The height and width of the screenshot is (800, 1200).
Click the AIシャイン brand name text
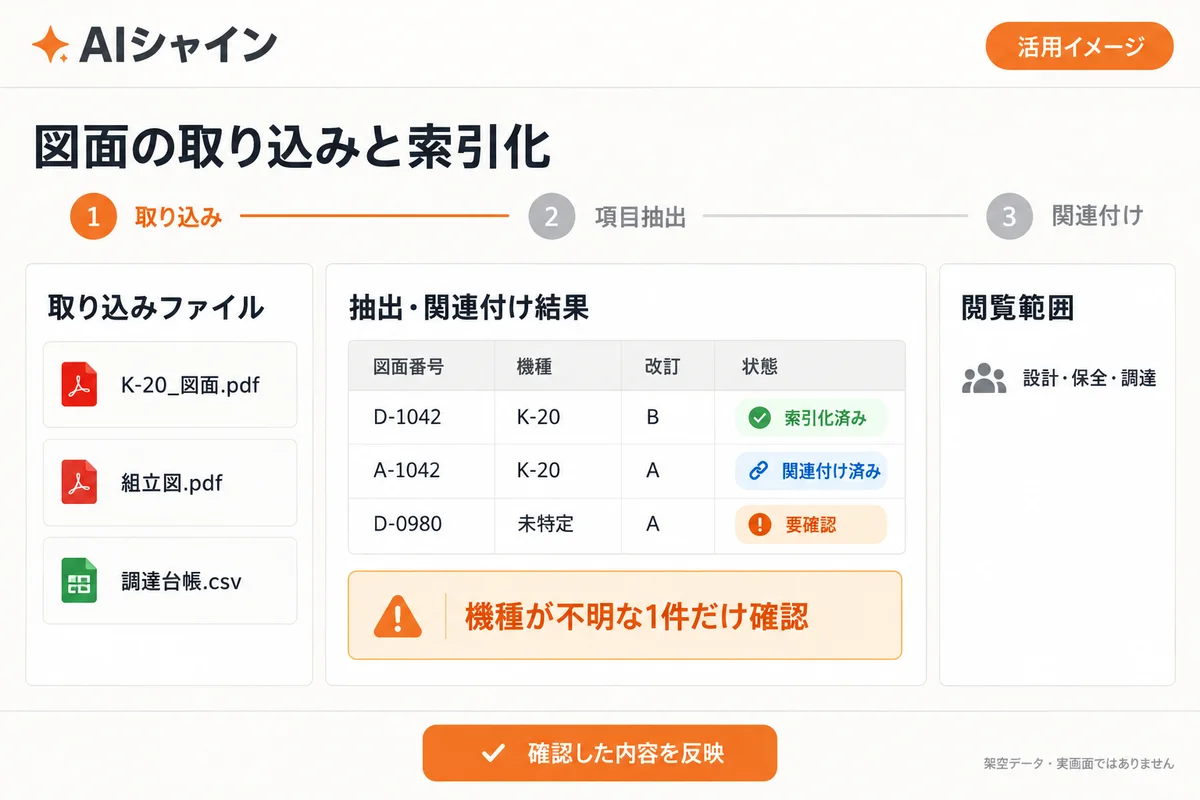click(177, 45)
